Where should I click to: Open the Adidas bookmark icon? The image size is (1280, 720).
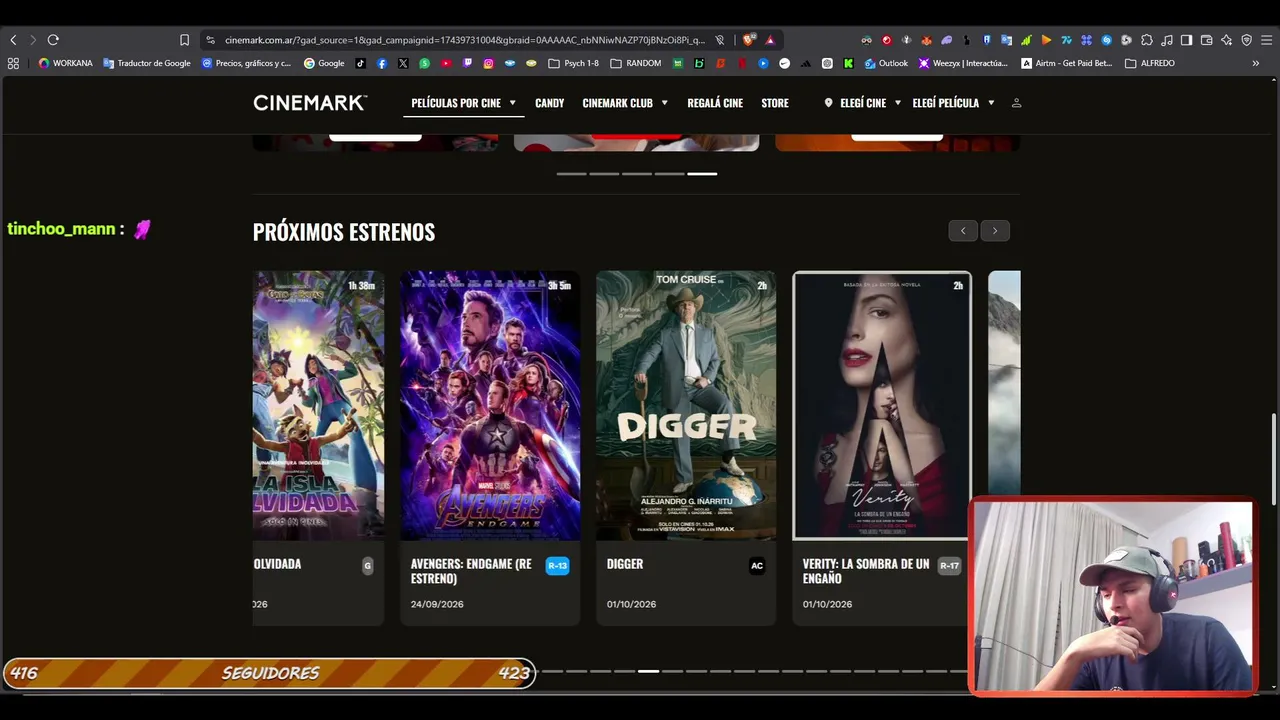pos(806,63)
